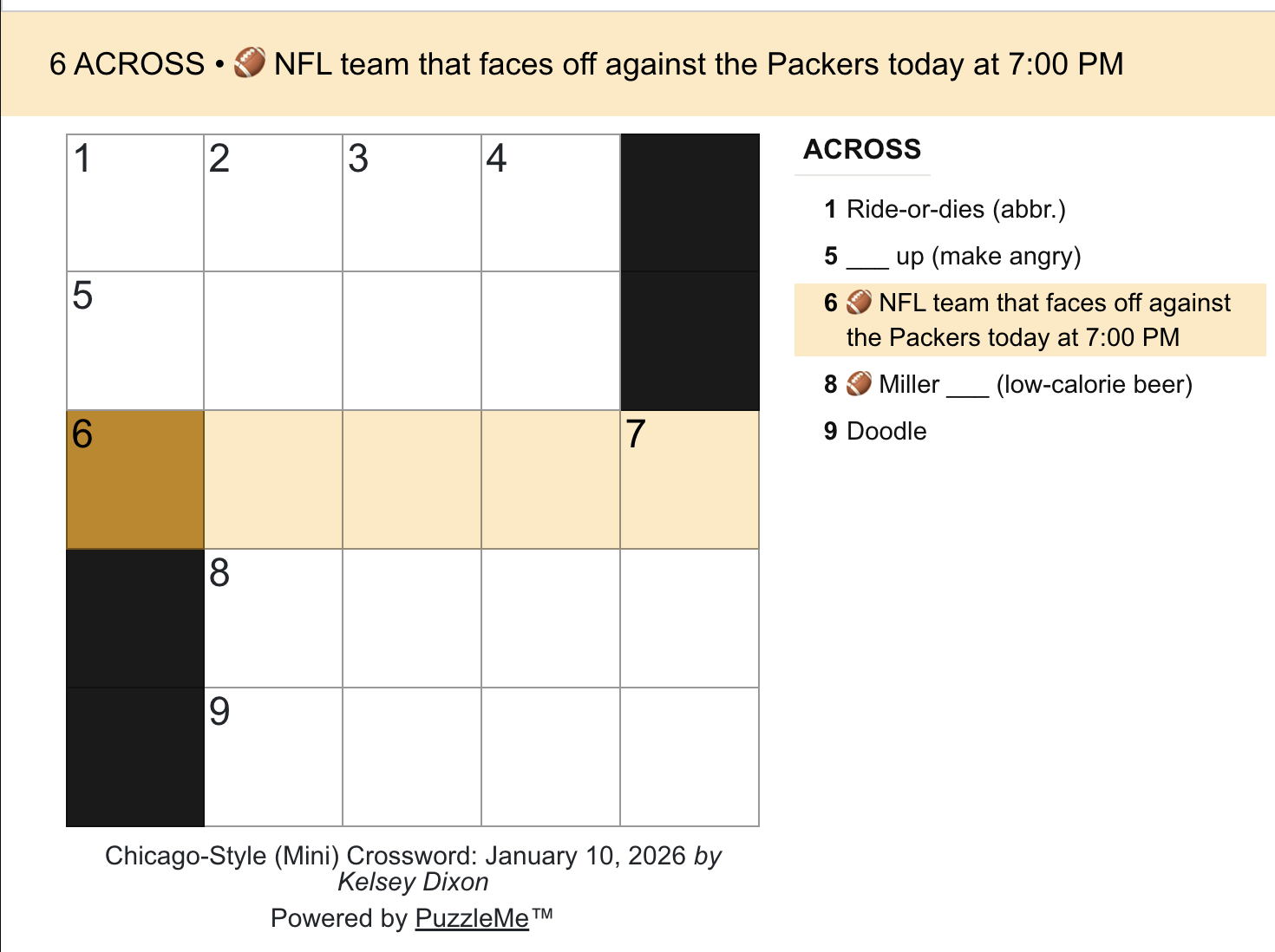Click the football icon in the top clue banner
The height and width of the screenshot is (952, 1275).
pos(250,63)
